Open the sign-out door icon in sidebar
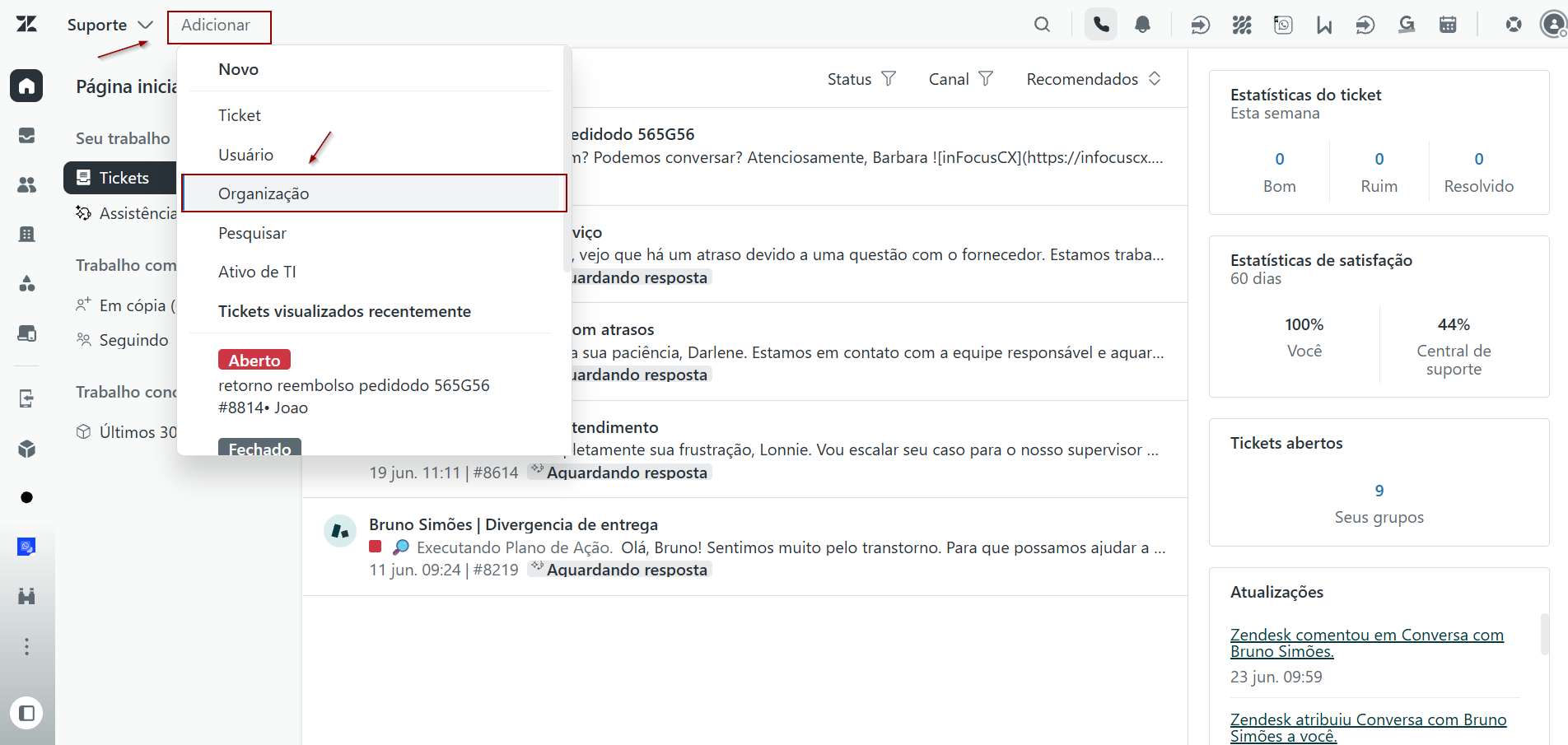 click(26, 398)
